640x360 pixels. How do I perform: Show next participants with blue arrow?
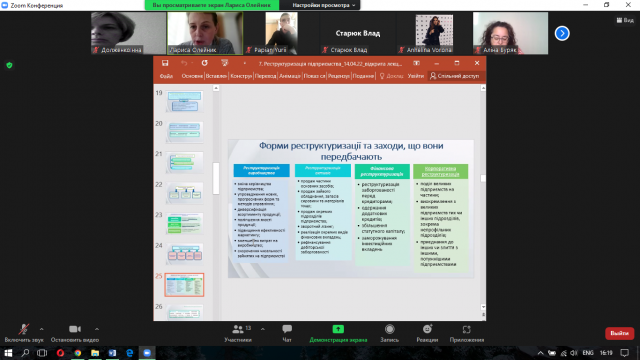click(562, 33)
